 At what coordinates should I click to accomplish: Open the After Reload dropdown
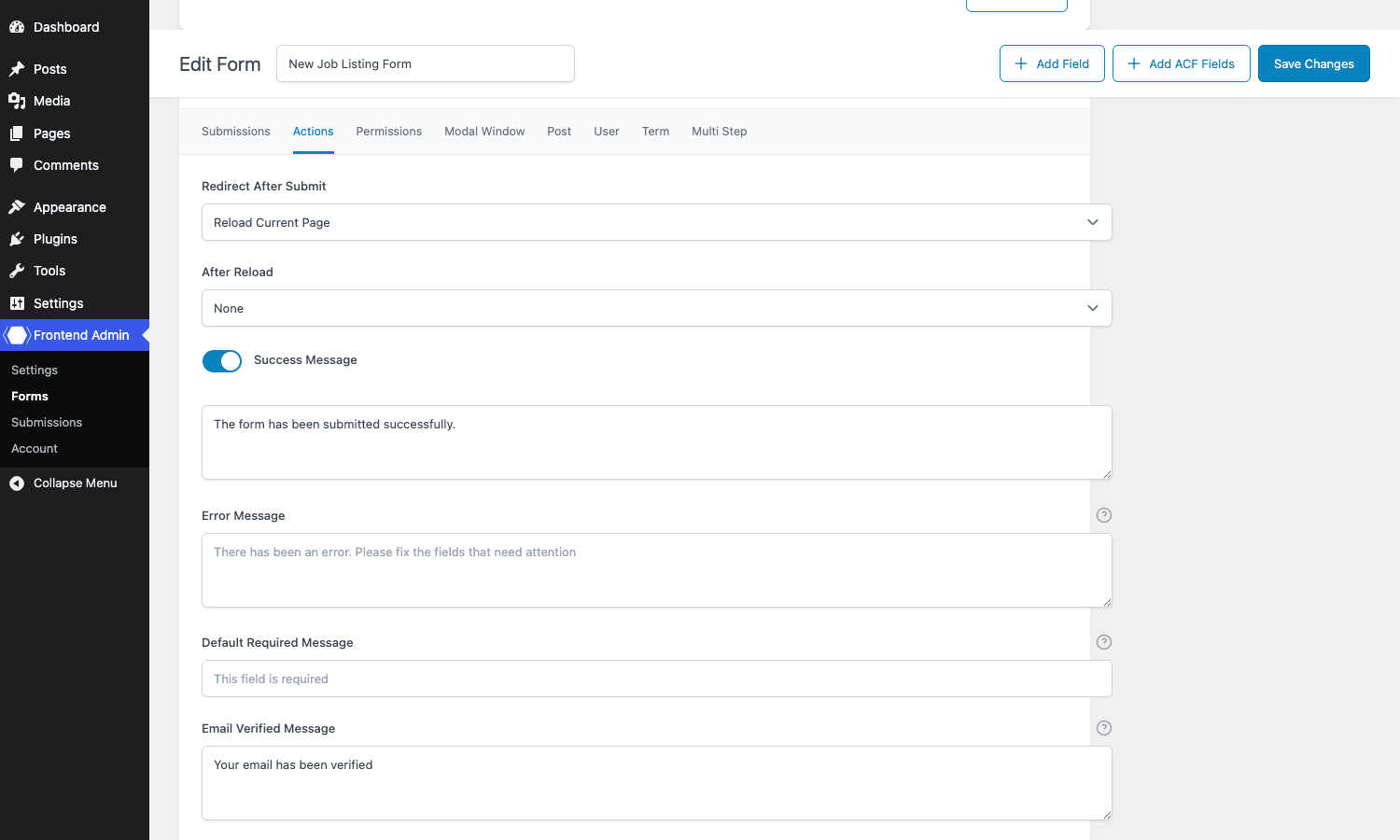[x=657, y=308]
